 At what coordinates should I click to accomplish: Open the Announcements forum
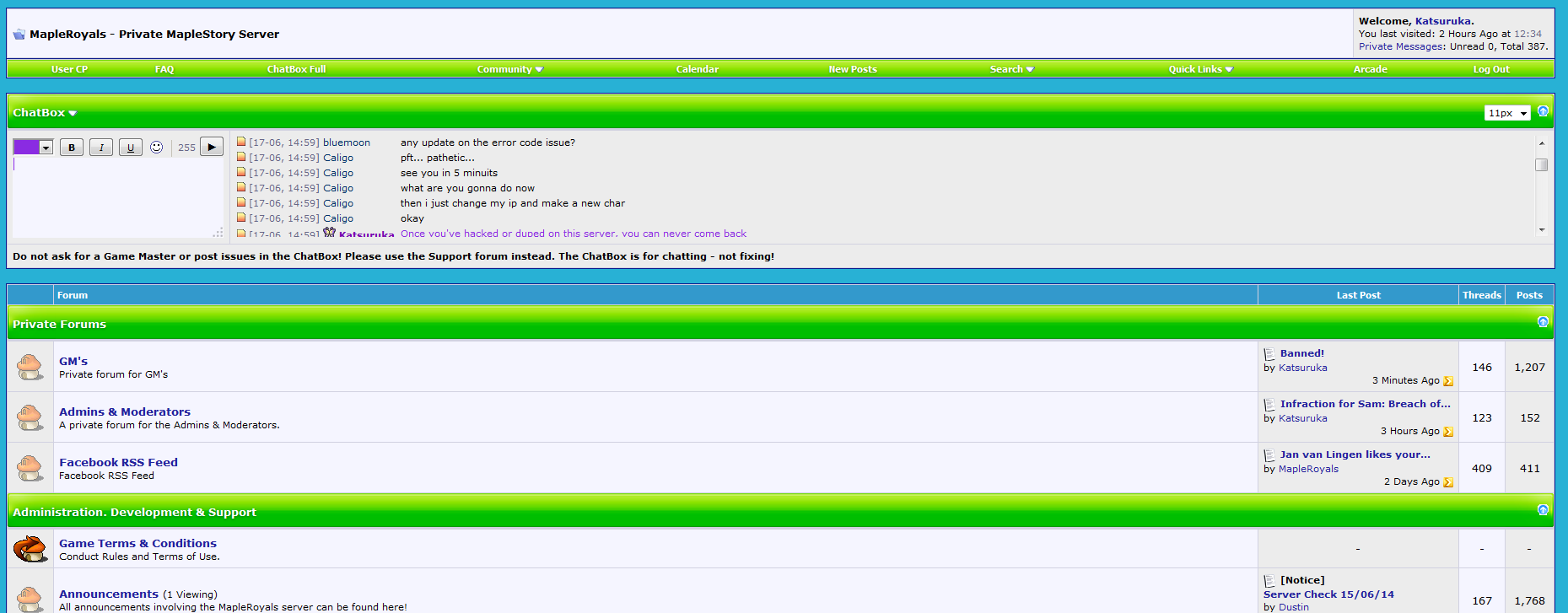(109, 594)
